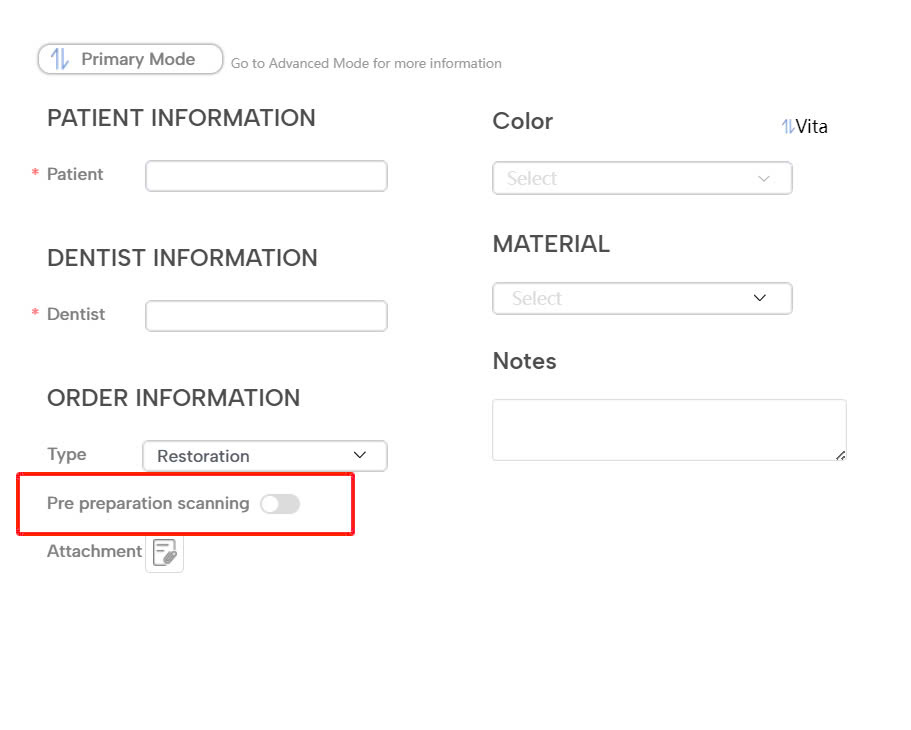Open the Color select dropdown
Screen dimensions: 911x730
click(x=642, y=178)
